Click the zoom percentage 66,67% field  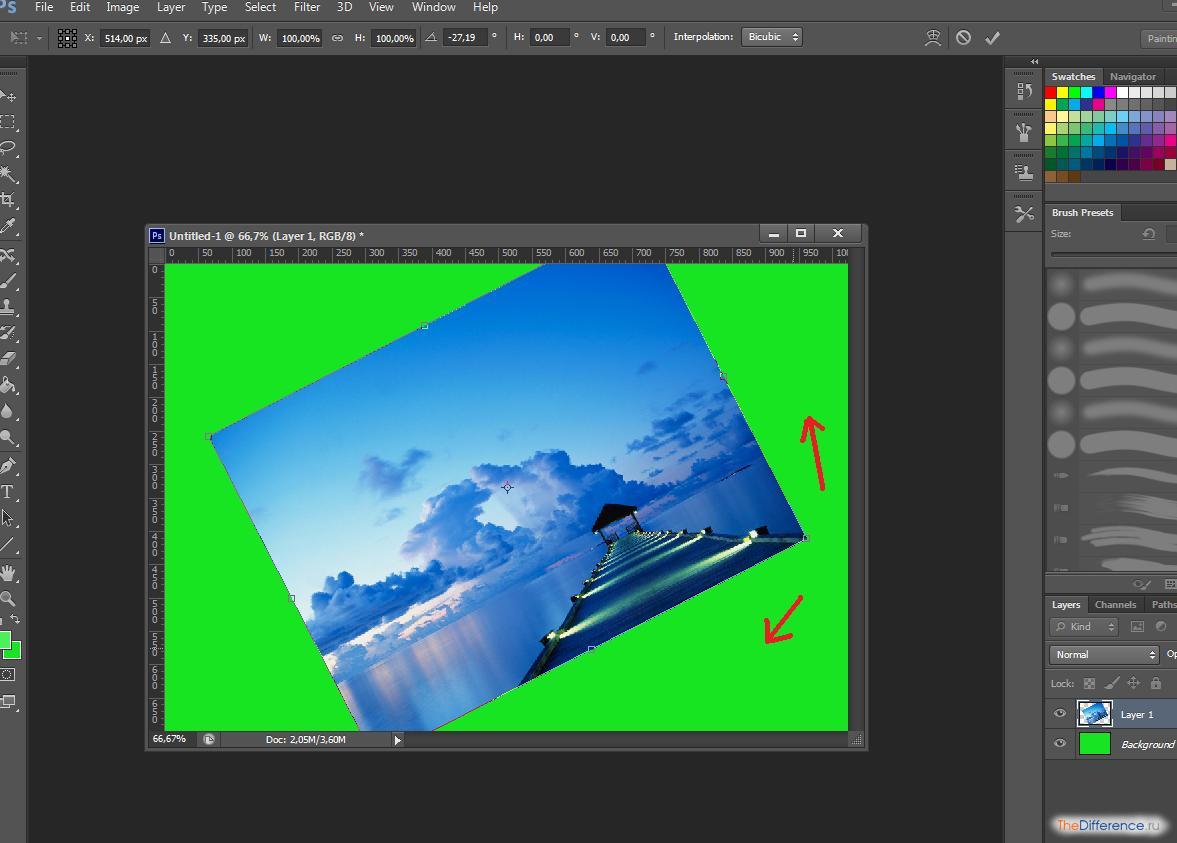(x=170, y=739)
